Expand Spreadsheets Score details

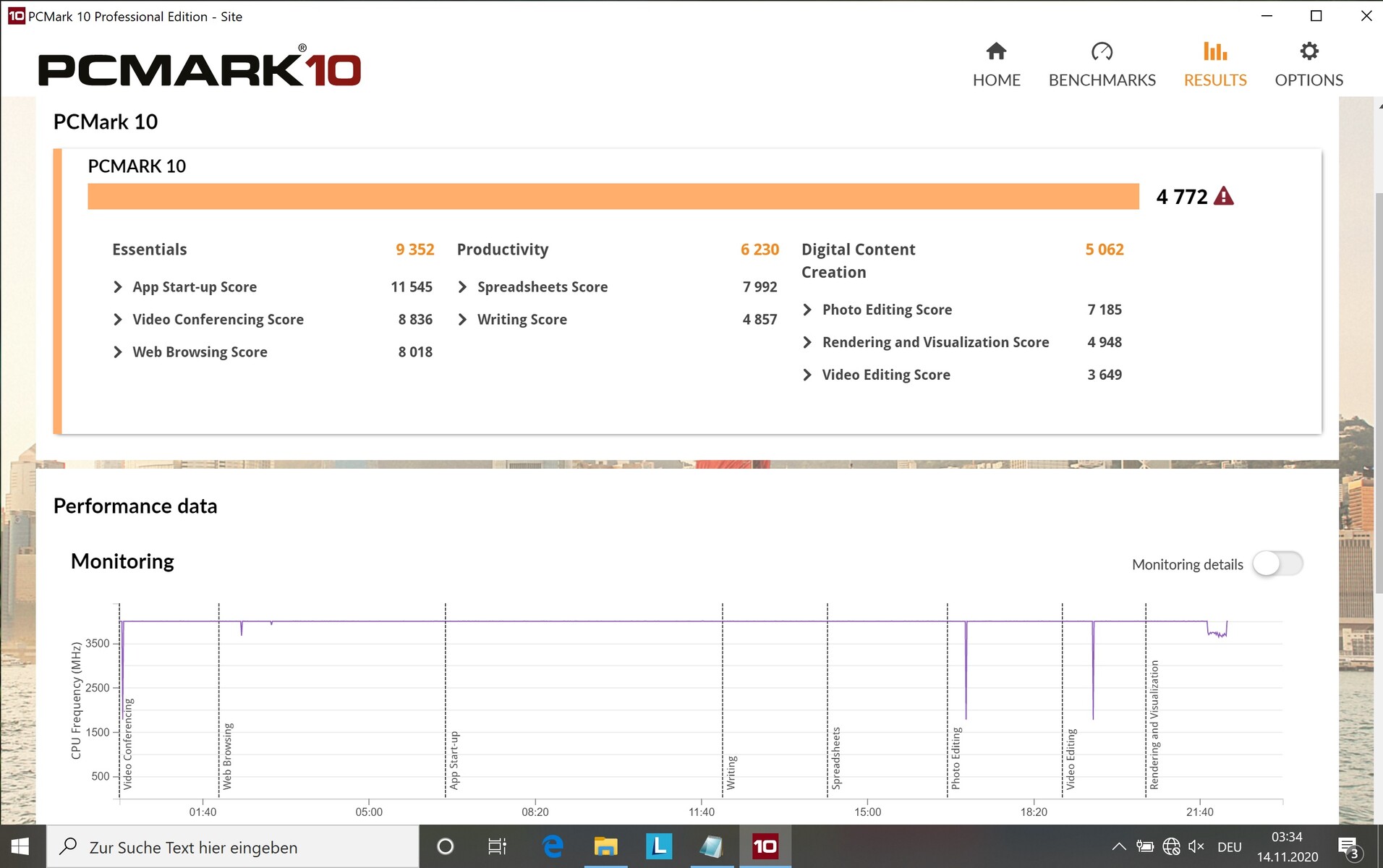463,287
